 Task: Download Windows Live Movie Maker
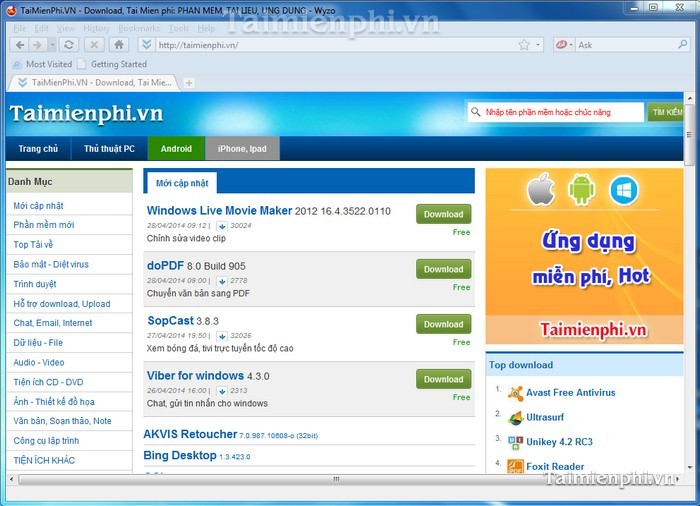coord(443,214)
